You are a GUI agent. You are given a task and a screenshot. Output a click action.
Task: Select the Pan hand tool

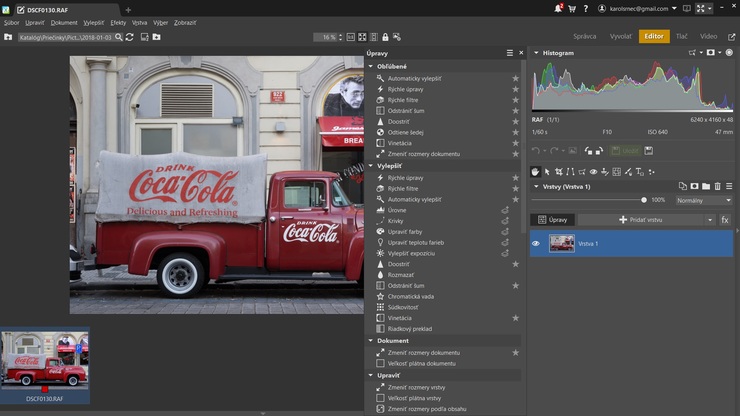(x=535, y=172)
